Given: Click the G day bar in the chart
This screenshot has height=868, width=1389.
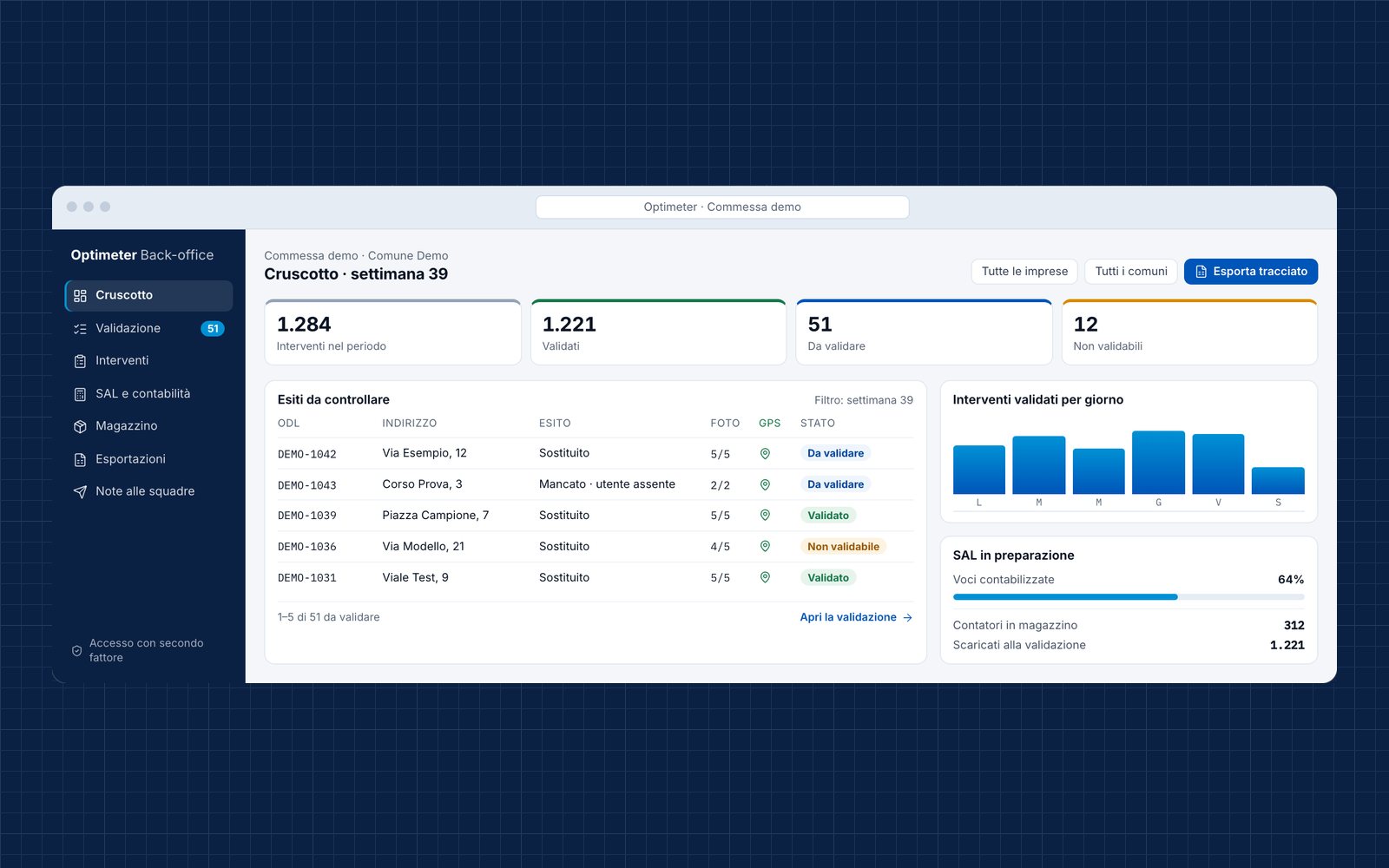Looking at the screenshot, I should 1158,463.
